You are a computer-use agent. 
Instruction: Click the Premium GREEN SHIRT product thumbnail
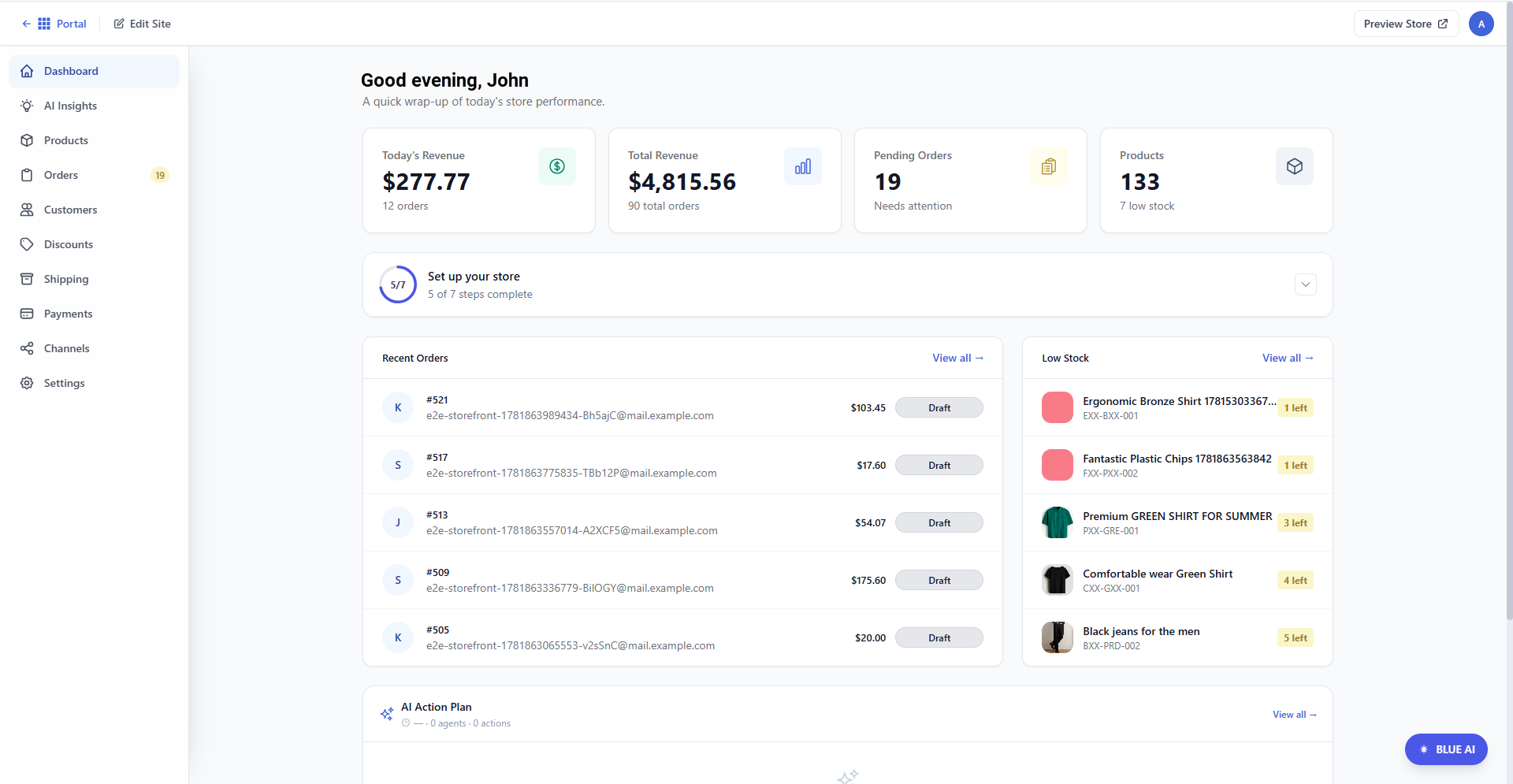click(1058, 522)
